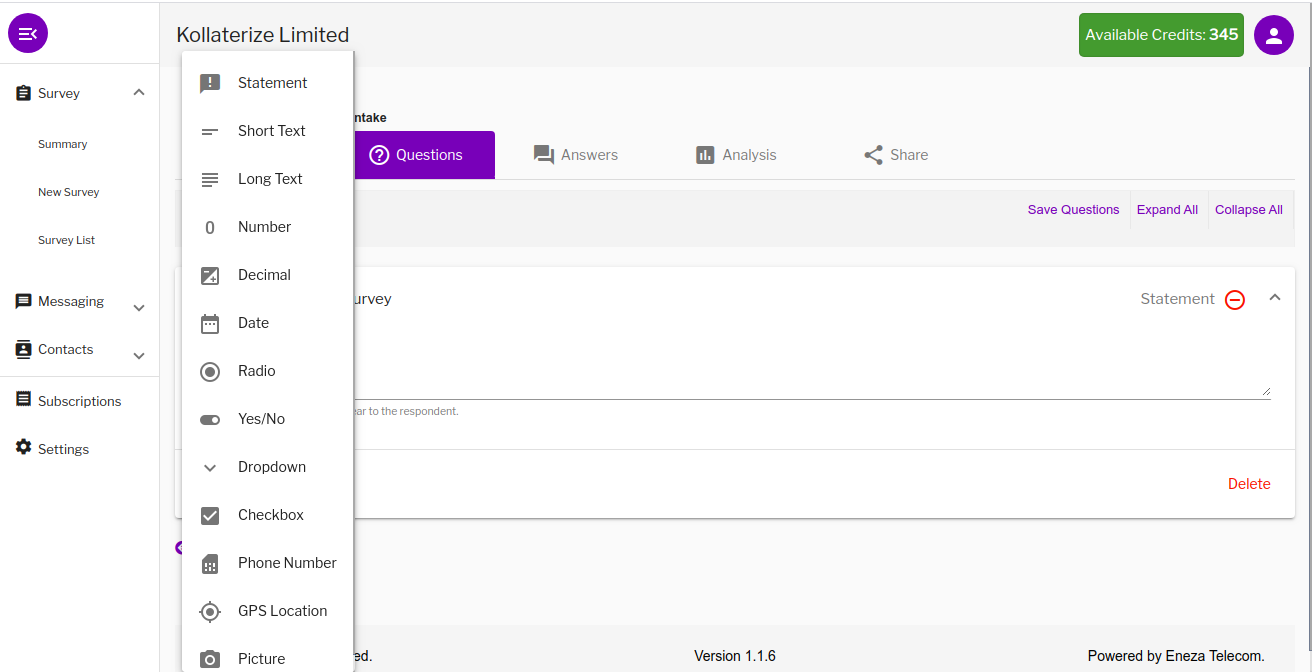Expand the Contacts sidebar section
The height and width of the screenshot is (672, 1312).
(139, 356)
